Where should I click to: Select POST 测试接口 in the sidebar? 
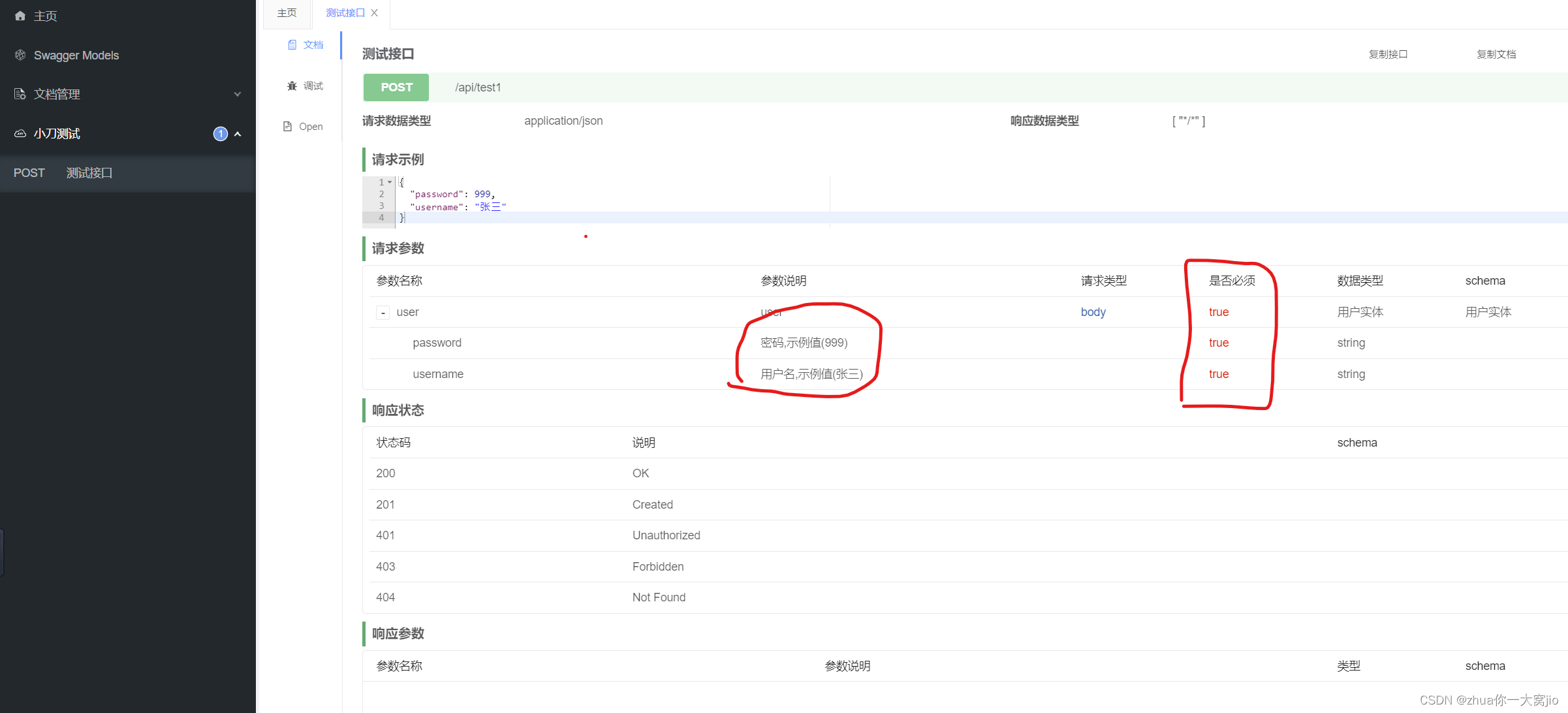click(89, 172)
